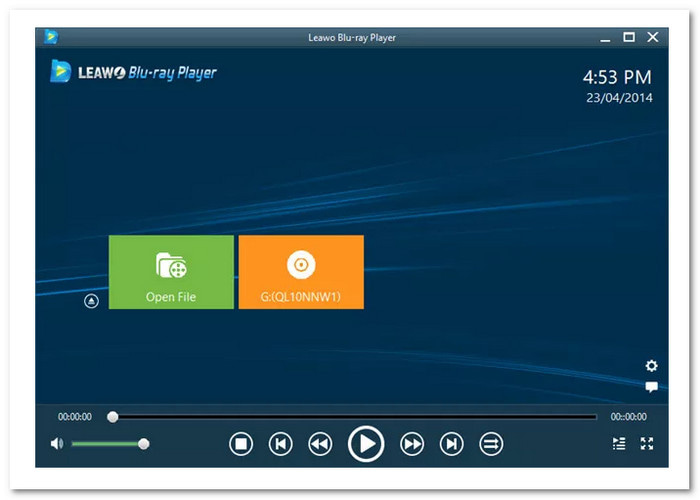
Task: Click the Leawo Blu-ray Player logo
Action: coord(133,72)
